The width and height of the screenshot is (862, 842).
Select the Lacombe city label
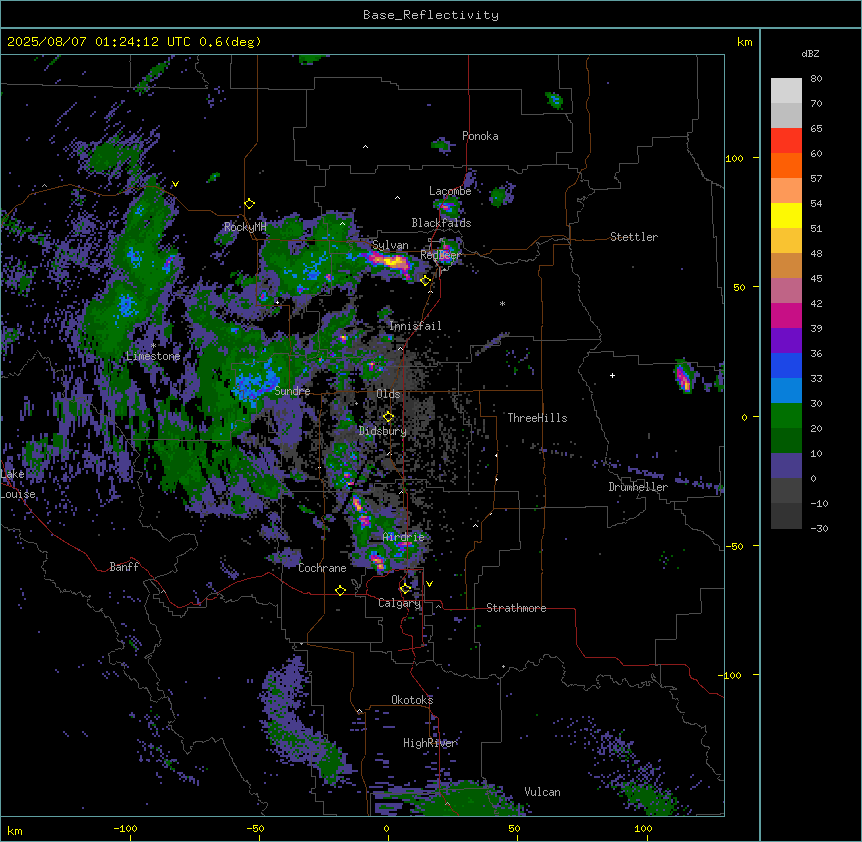[x=450, y=191]
